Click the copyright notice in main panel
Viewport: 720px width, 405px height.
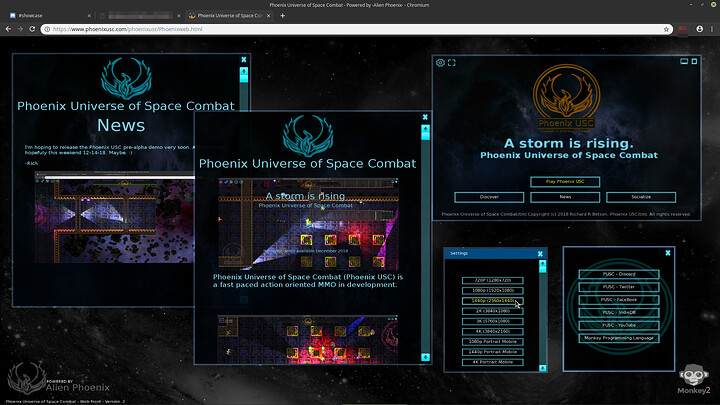pyautogui.click(x=566, y=214)
